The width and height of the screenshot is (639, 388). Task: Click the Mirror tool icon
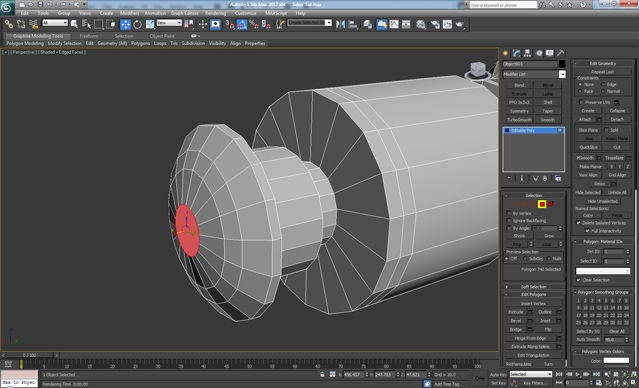pos(340,24)
